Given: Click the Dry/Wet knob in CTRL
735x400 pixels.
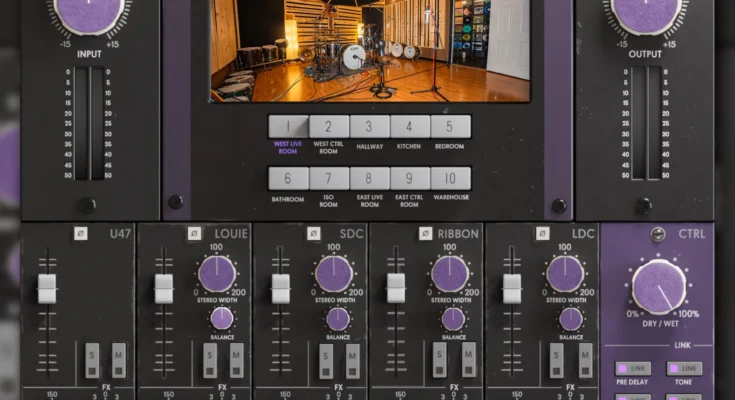Looking at the screenshot, I should pyautogui.click(x=659, y=285).
